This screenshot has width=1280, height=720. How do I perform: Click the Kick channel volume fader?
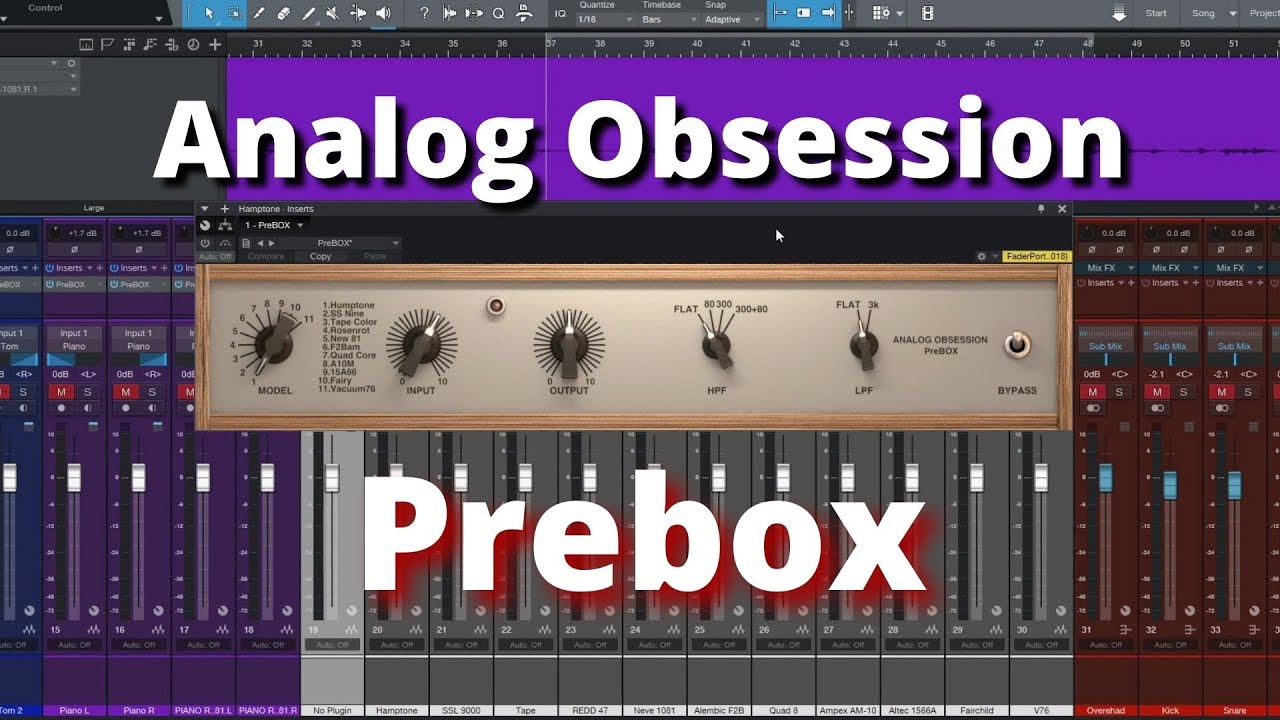coord(1170,485)
